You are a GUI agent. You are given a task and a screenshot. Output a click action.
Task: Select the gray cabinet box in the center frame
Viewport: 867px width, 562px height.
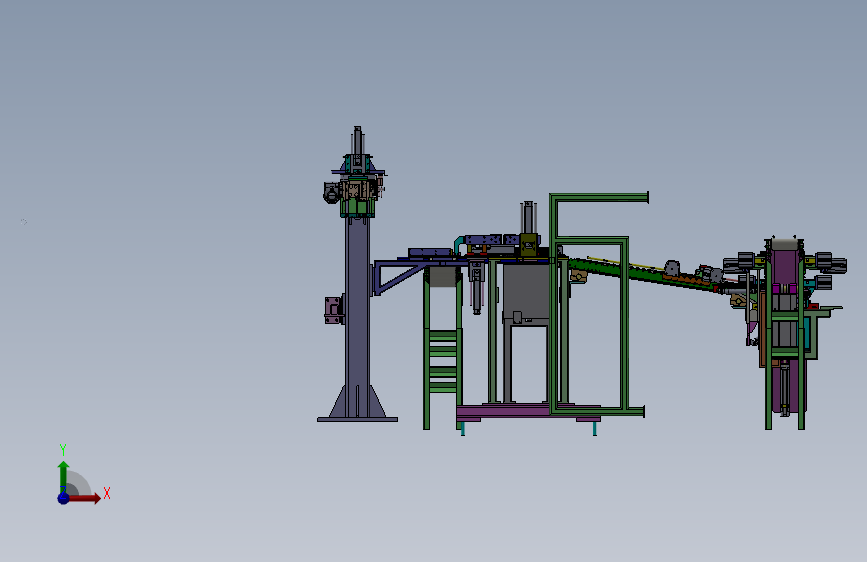click(x=526, y=293)
